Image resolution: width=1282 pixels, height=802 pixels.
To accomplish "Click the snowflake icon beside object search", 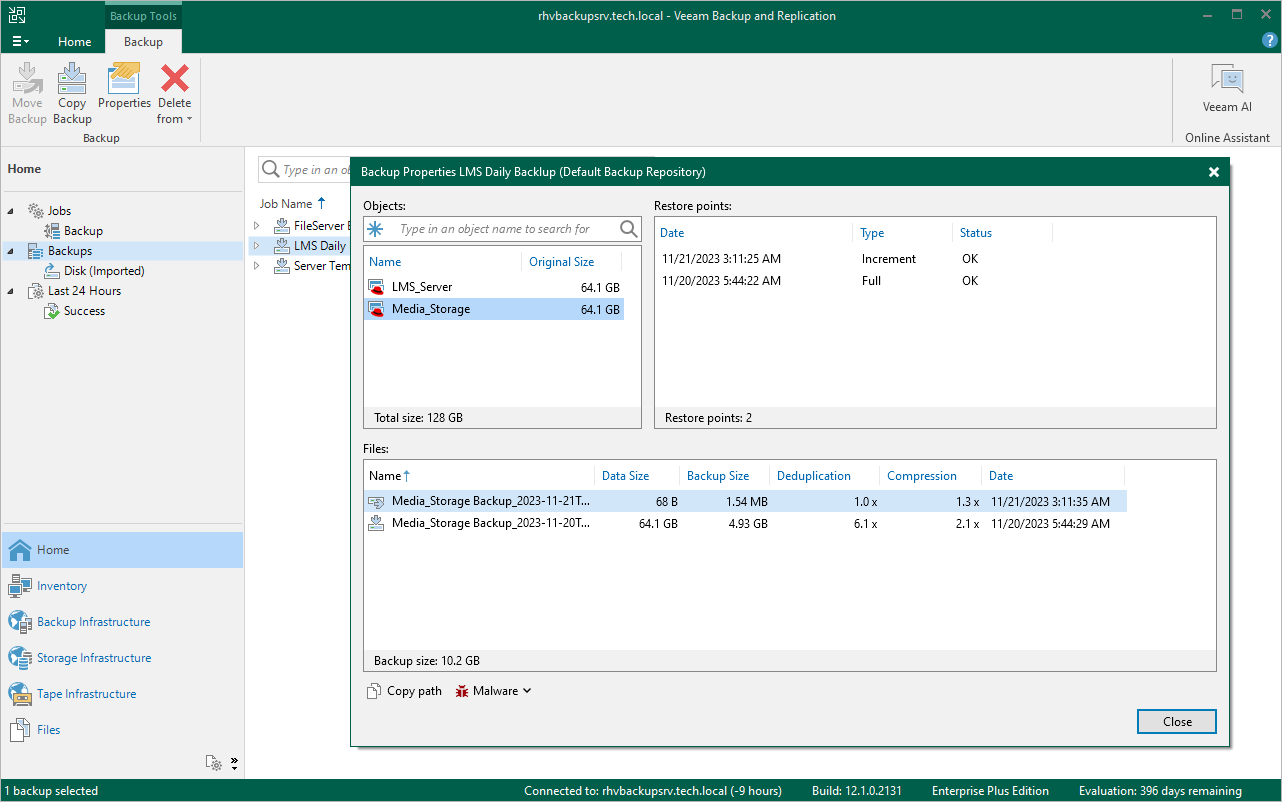I will coord(376,229).
